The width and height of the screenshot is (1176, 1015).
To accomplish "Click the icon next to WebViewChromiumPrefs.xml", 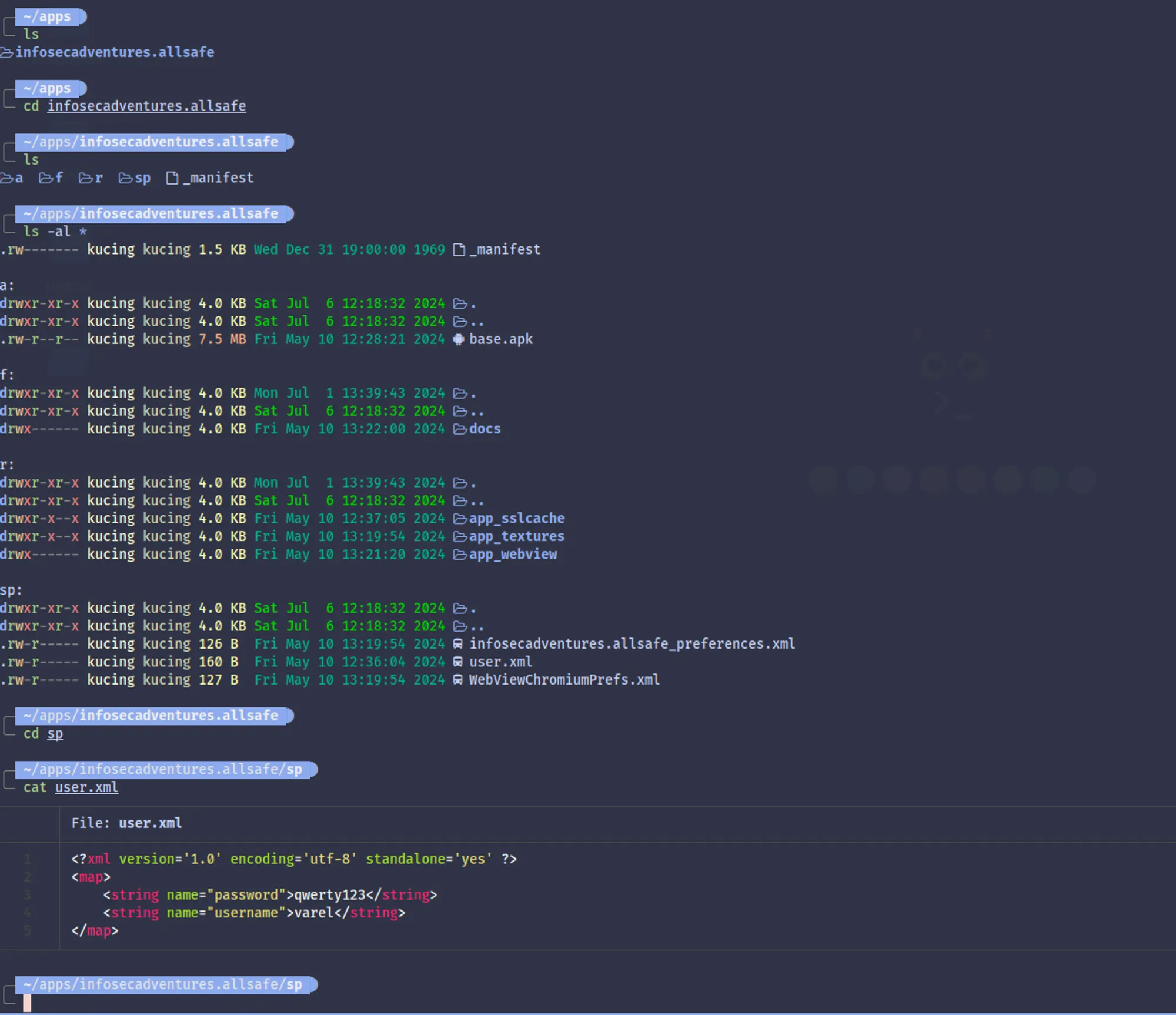I will [x=458, y=680].
